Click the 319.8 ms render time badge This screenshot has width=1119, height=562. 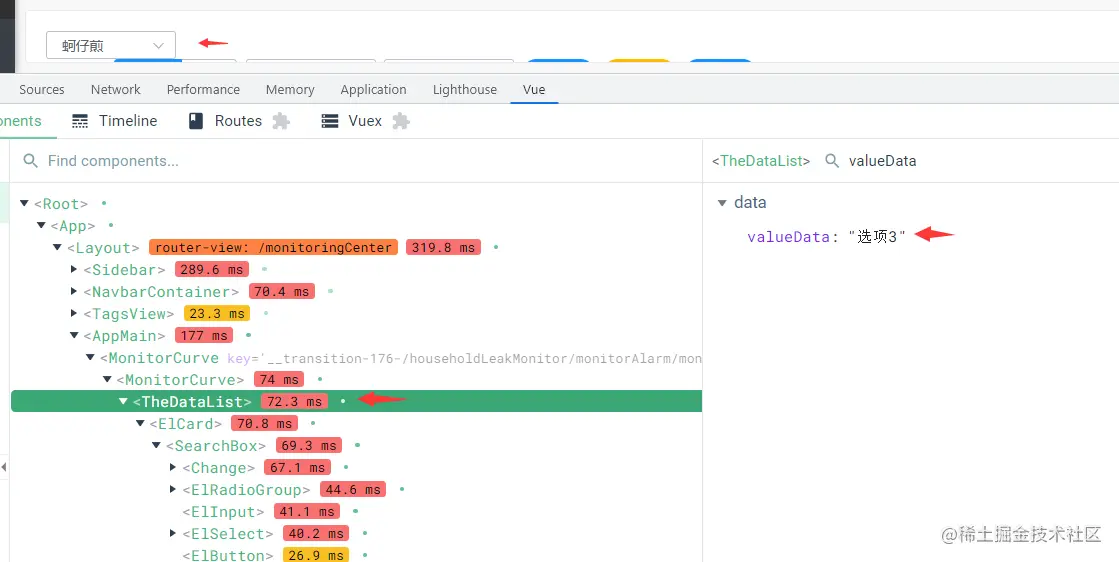pos(443,247)
